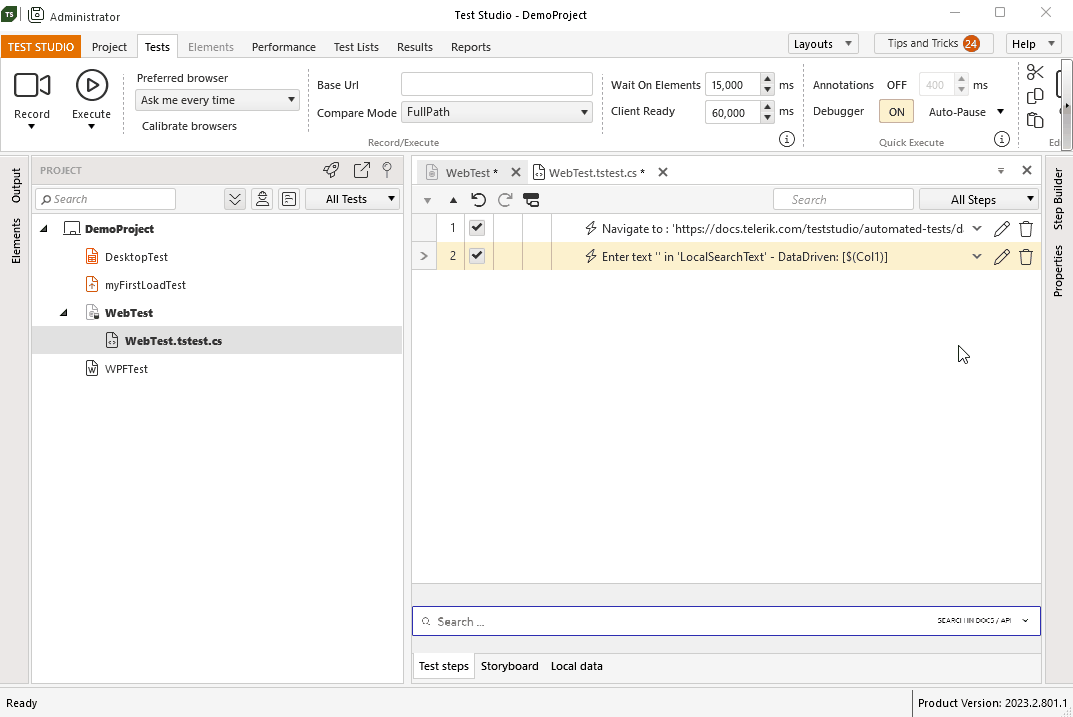The image size is (1073, 717).
Task: Click the scissors Cut icon
Action: [1035, 72]
